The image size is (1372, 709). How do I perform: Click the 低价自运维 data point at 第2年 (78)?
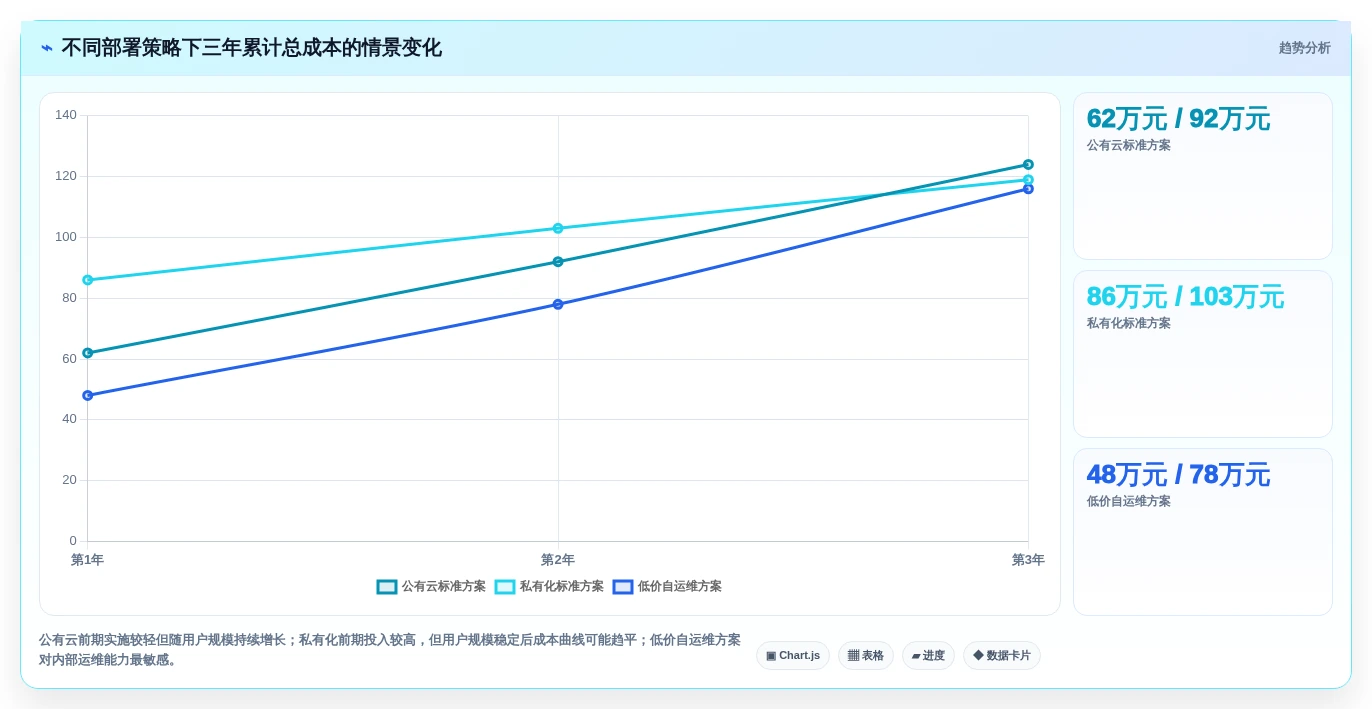point(558,304)
